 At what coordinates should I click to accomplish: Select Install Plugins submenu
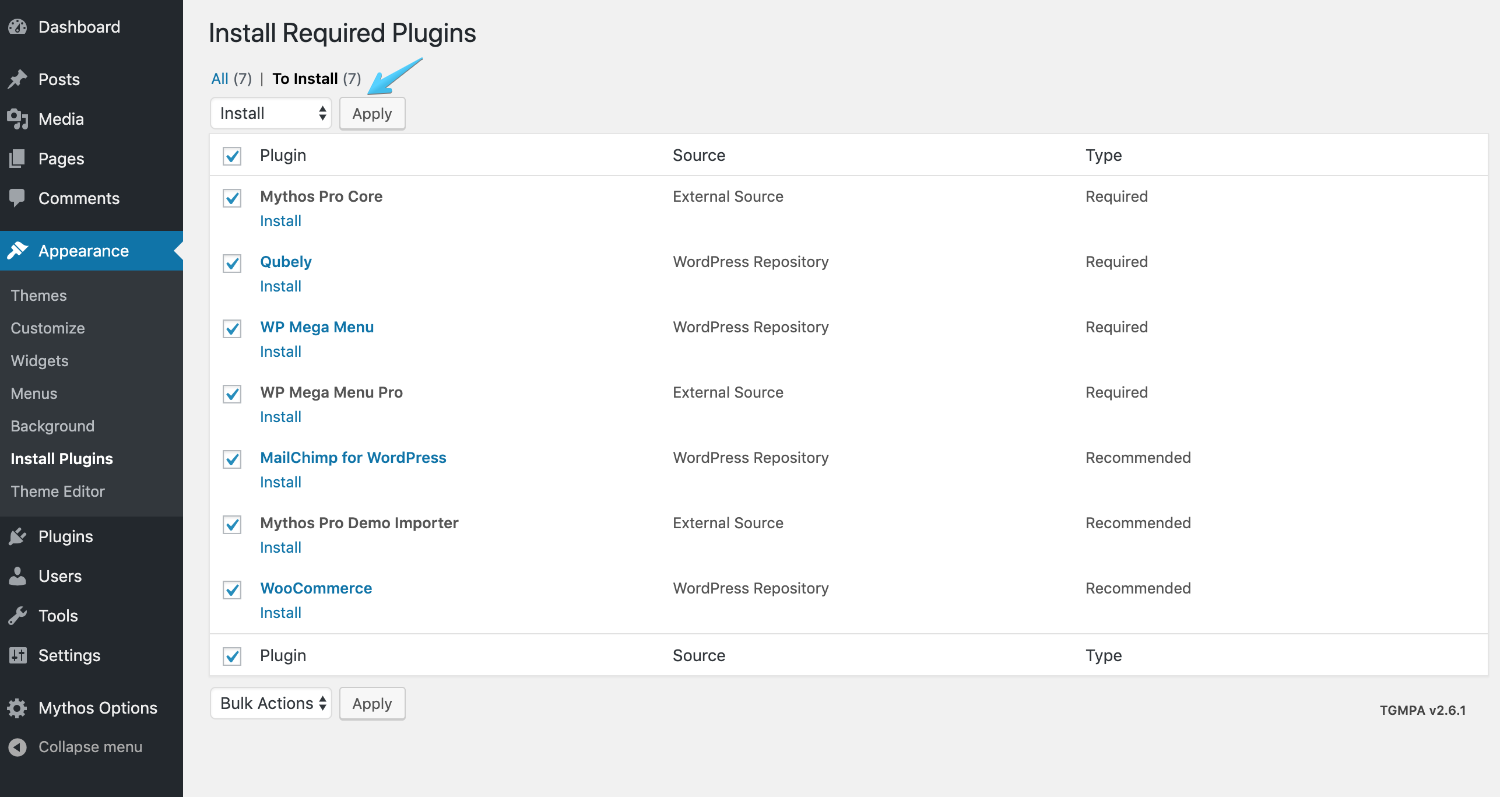point(62,459)
